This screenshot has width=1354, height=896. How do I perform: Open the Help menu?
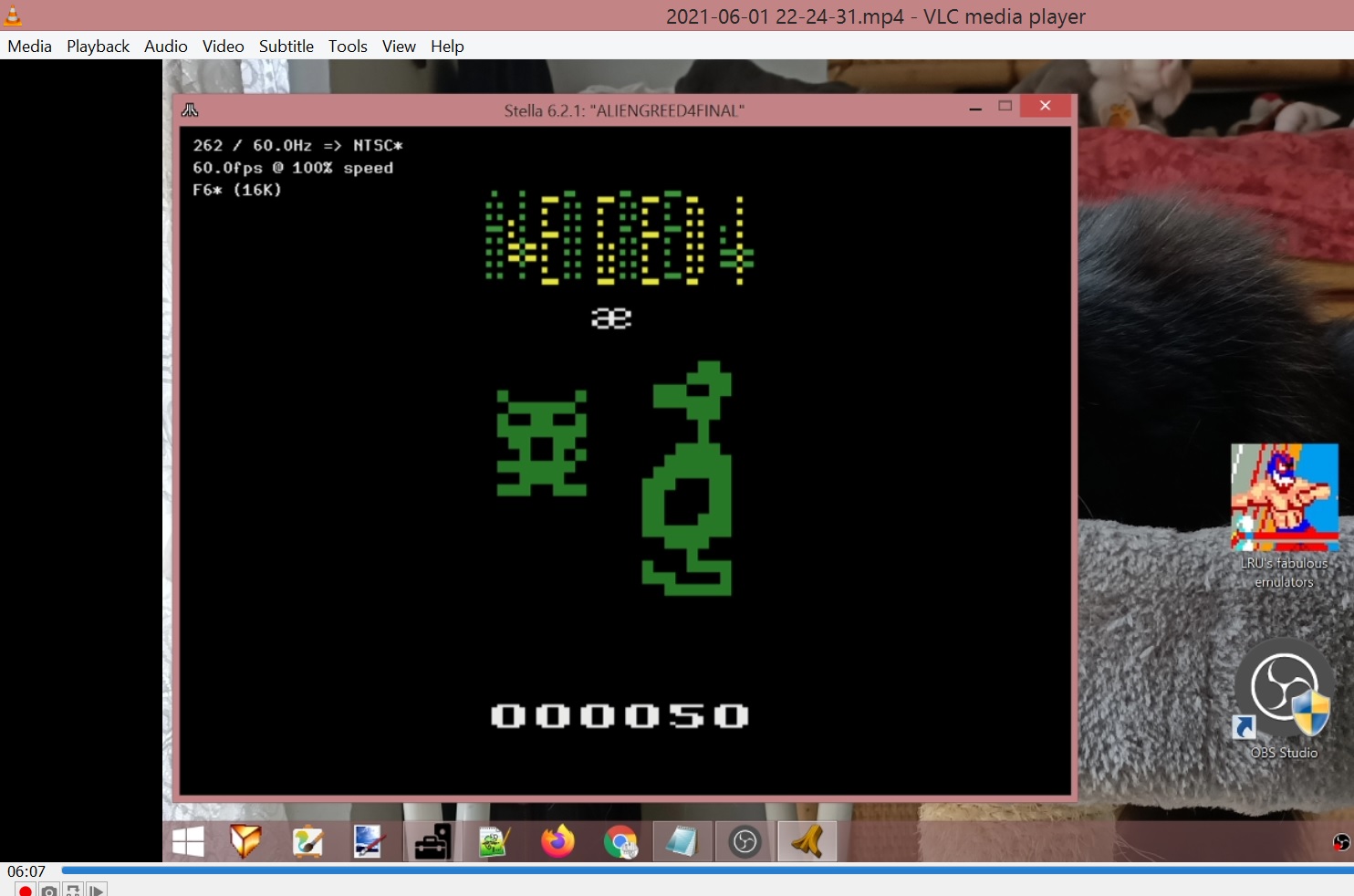[x=447, y=47]
